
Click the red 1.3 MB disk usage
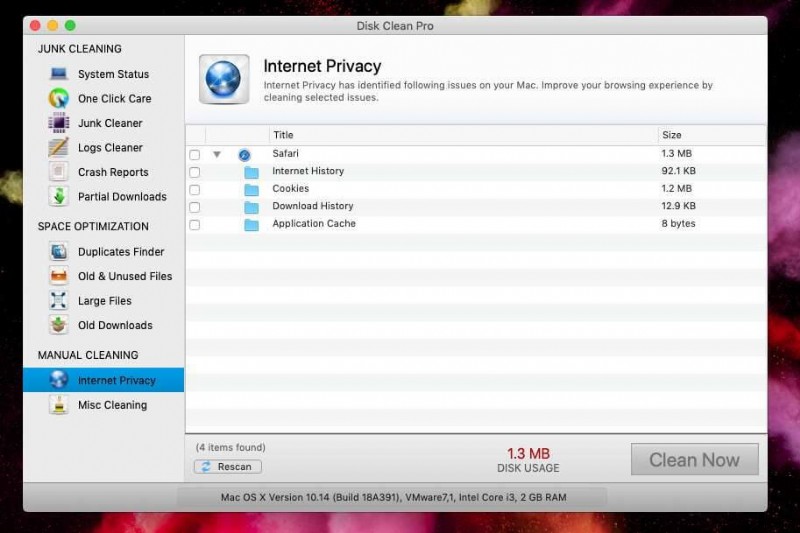coord(528,453)
